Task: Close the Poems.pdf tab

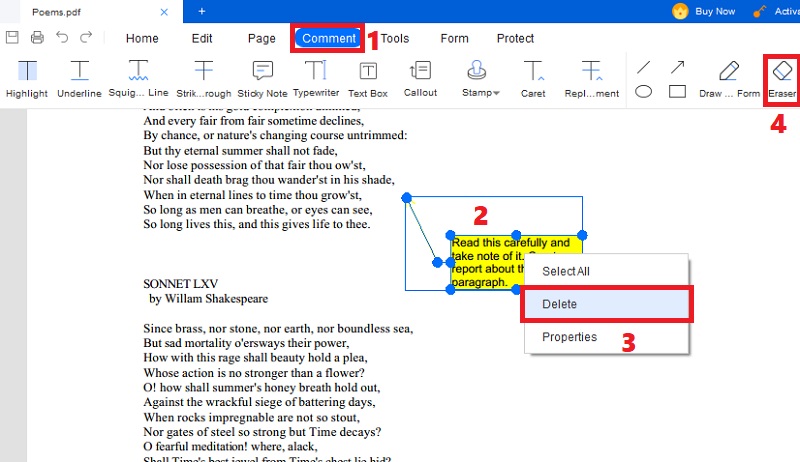Action: point(164,12)
